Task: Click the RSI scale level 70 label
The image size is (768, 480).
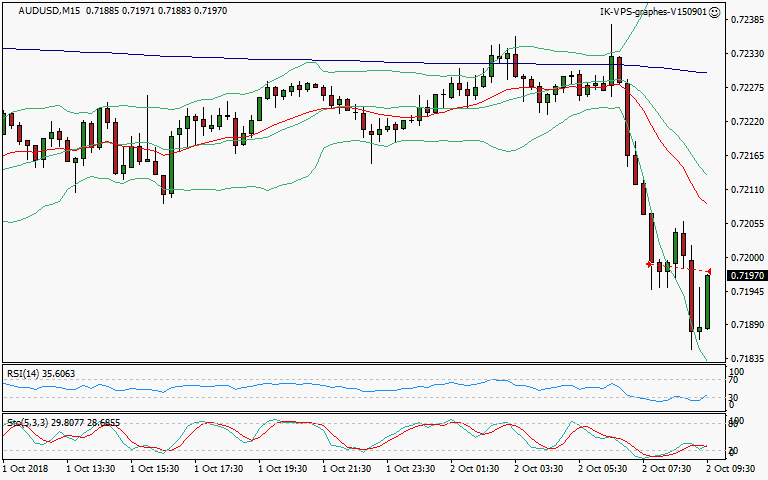Action: tap(734, 380)
